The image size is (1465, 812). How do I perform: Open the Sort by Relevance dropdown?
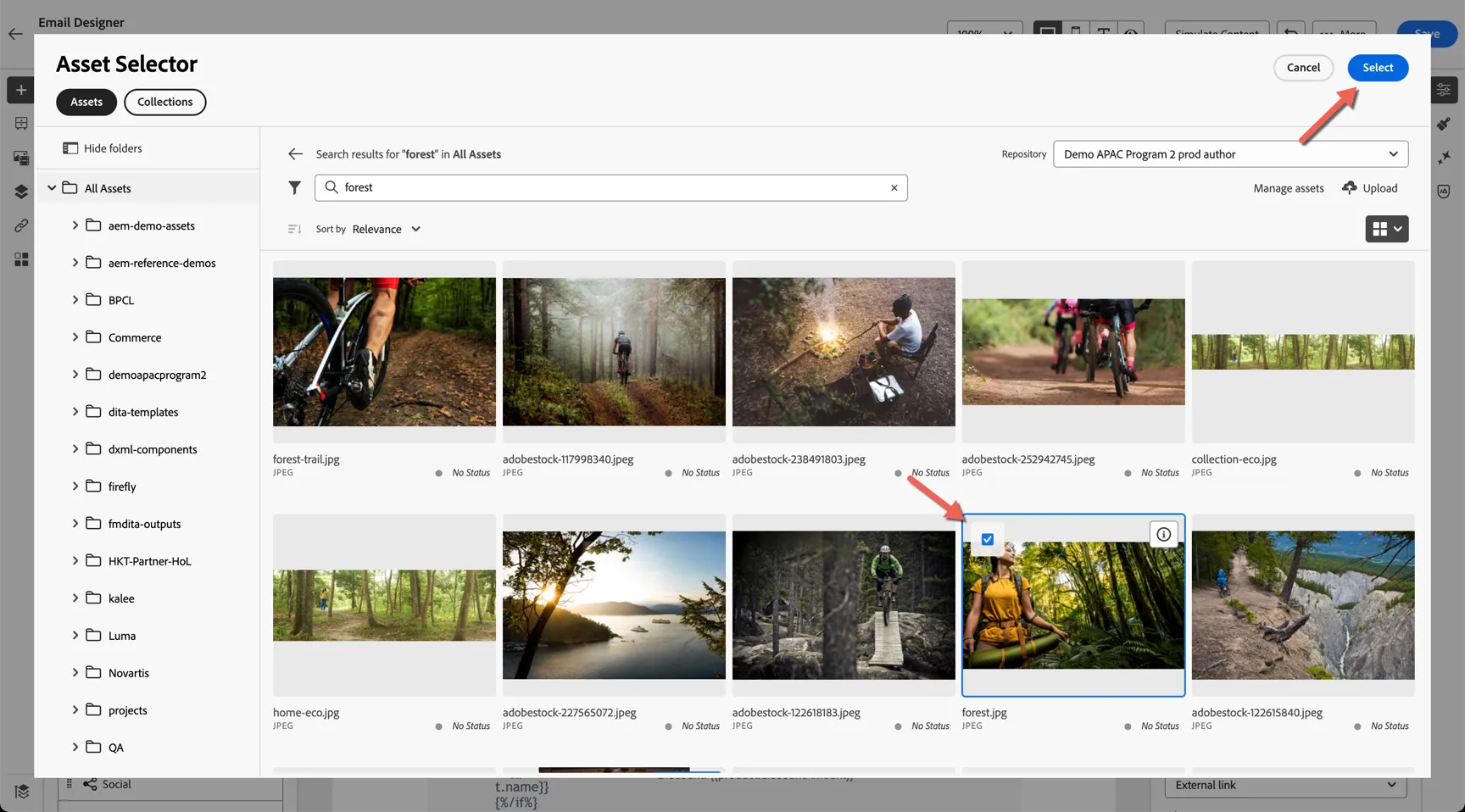tap(386, 229)
